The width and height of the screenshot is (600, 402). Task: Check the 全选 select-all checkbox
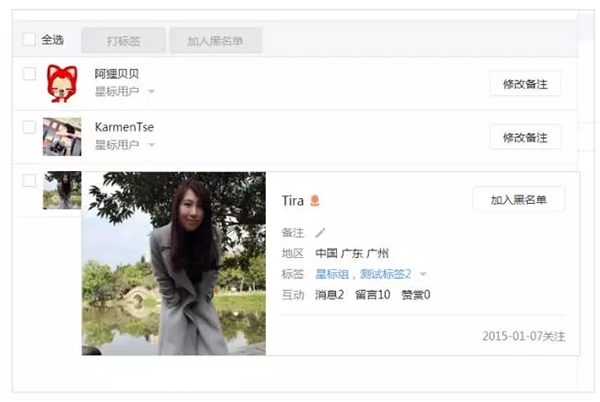click(x=29, y=39)
